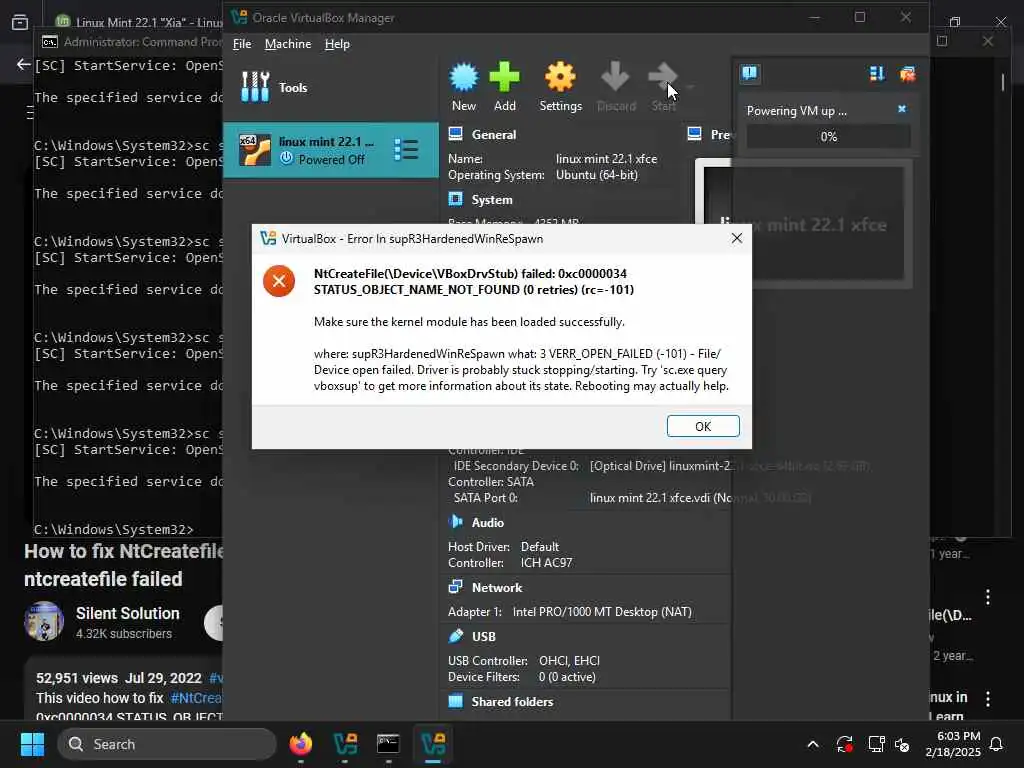Click the red error icon in dialog
1024x768 pixels.
[x=279, y=281]
